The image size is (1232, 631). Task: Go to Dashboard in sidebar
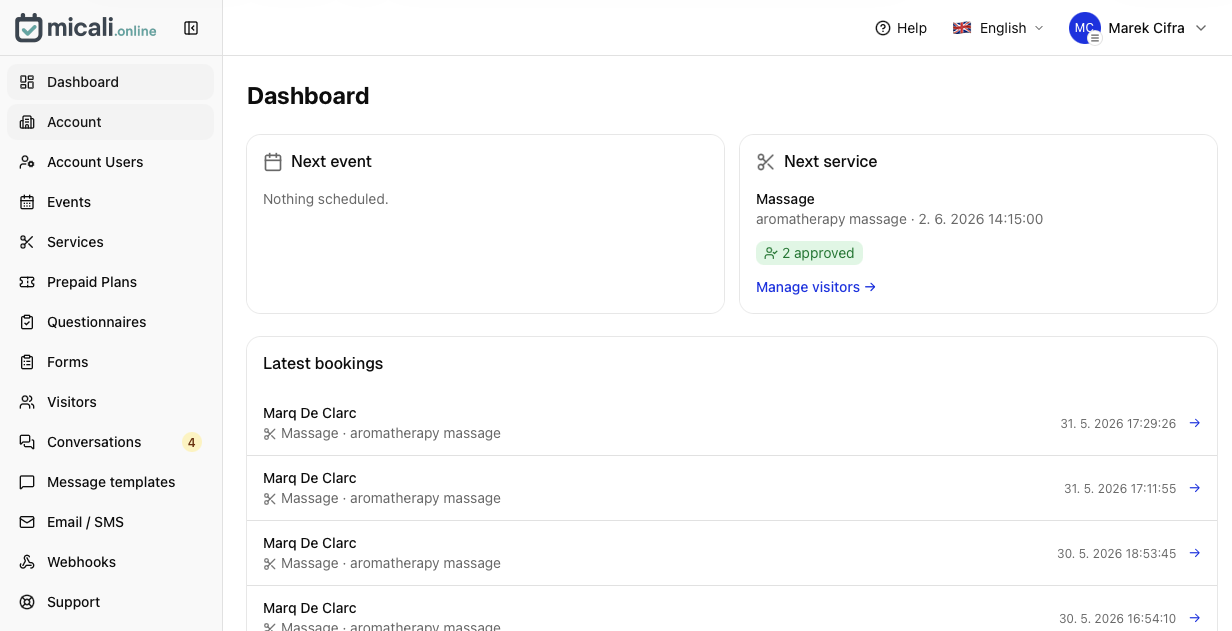point(110,82)
